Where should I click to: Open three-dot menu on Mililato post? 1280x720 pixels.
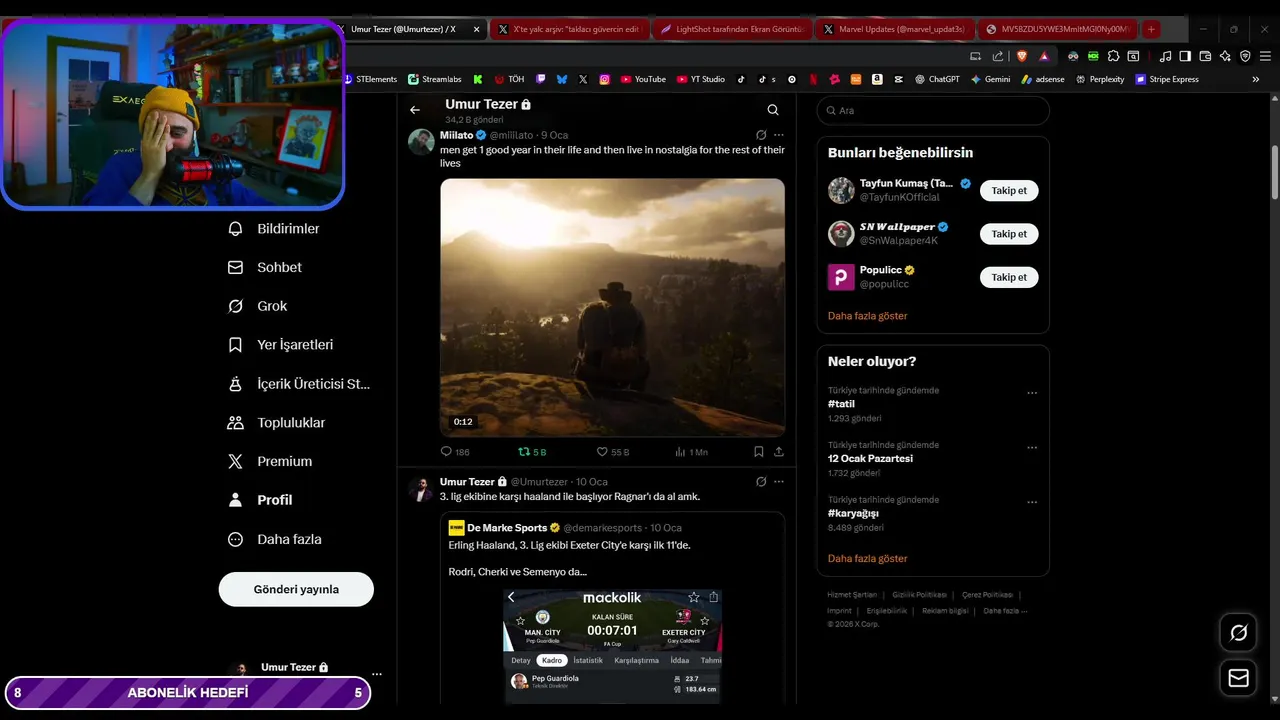pyautogui.click(x=779, y=135)
